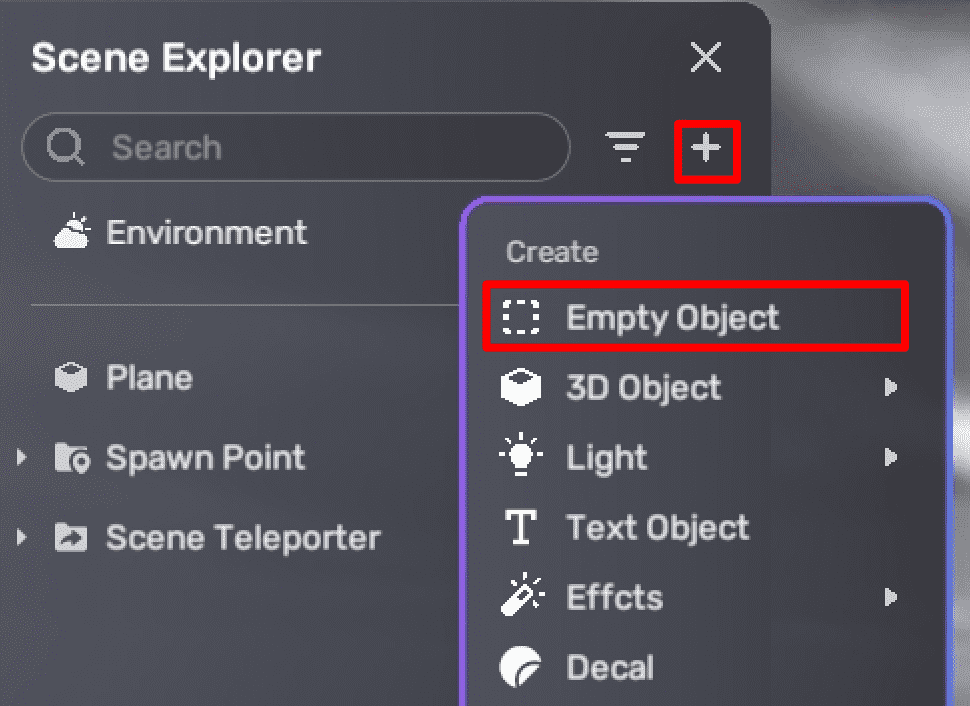970x706 pixels.
Task: Select the Environment item
Action: point(206,233)
